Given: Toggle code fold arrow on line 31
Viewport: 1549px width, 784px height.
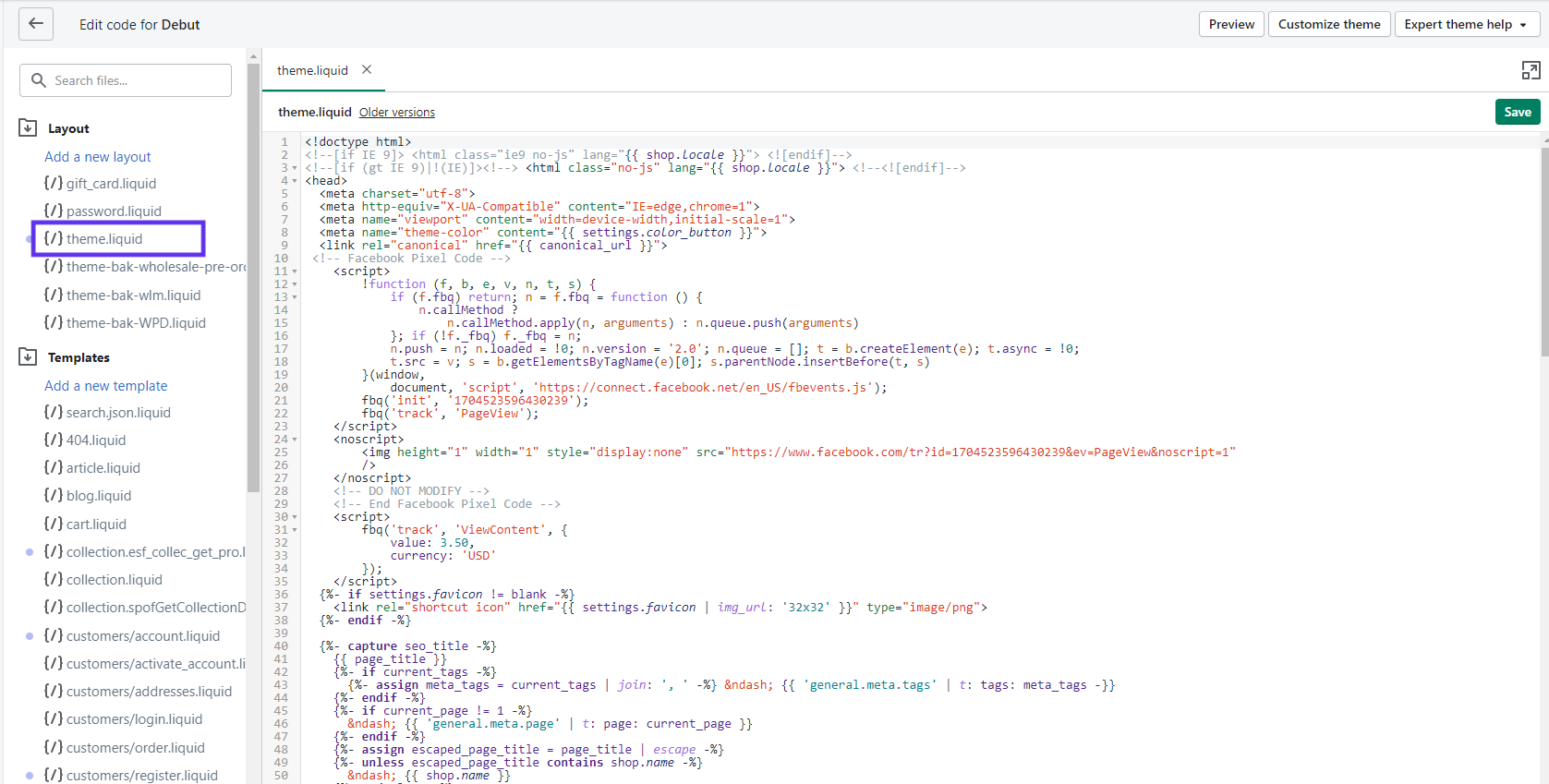Looking at the screenshot, I should pyautogui.click(x=295, y=530).
